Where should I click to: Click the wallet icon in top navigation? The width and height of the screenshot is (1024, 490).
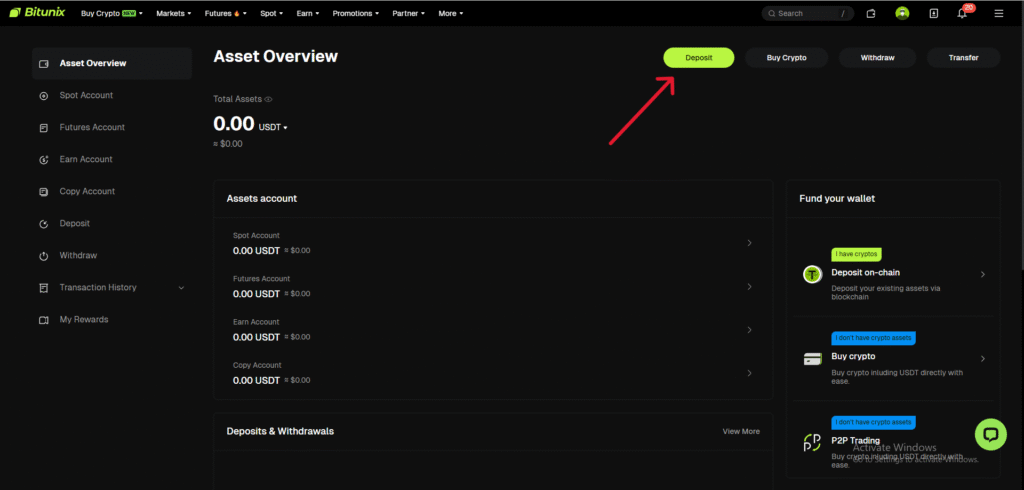871,14
